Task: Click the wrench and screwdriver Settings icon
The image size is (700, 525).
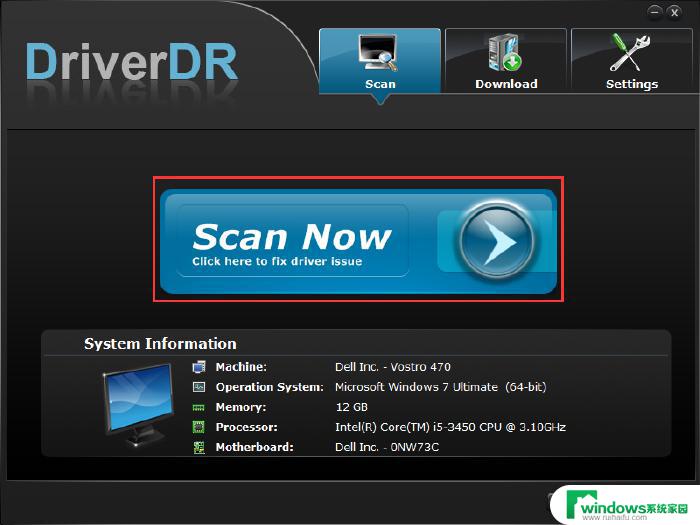Action: [x=629, y=53]
